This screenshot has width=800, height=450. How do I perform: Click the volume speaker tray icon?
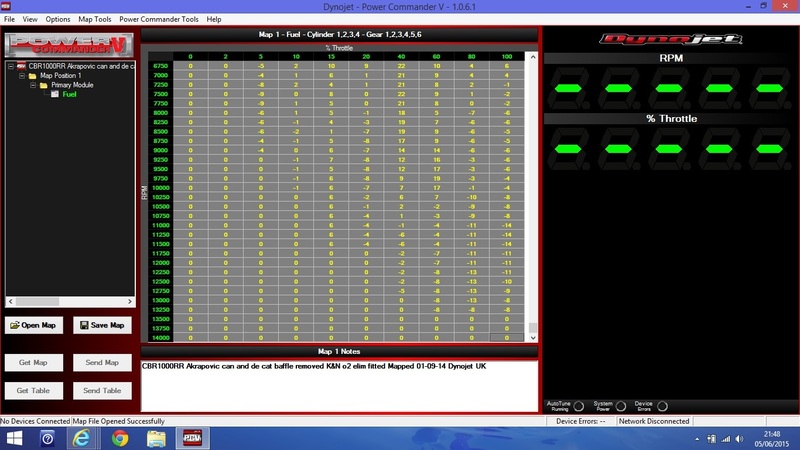[739, 439]
